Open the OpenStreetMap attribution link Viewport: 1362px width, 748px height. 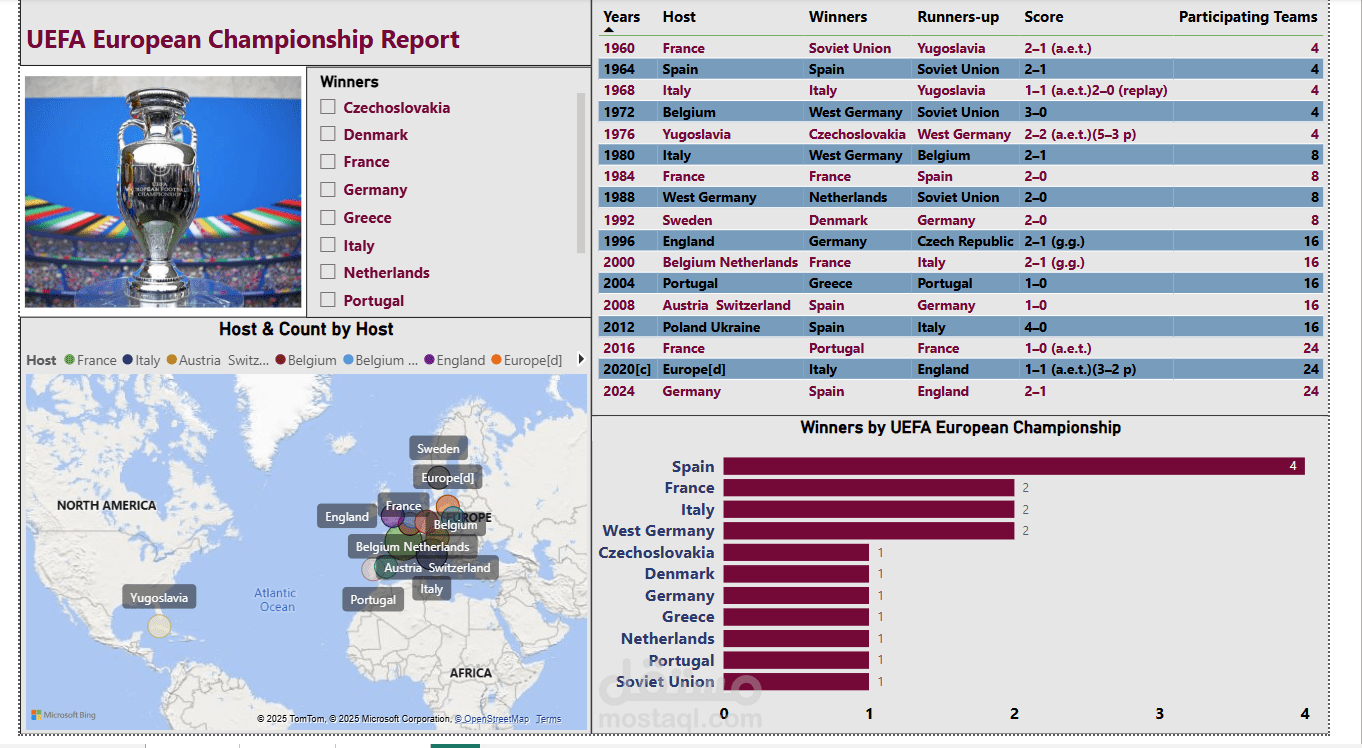[492, 719]
